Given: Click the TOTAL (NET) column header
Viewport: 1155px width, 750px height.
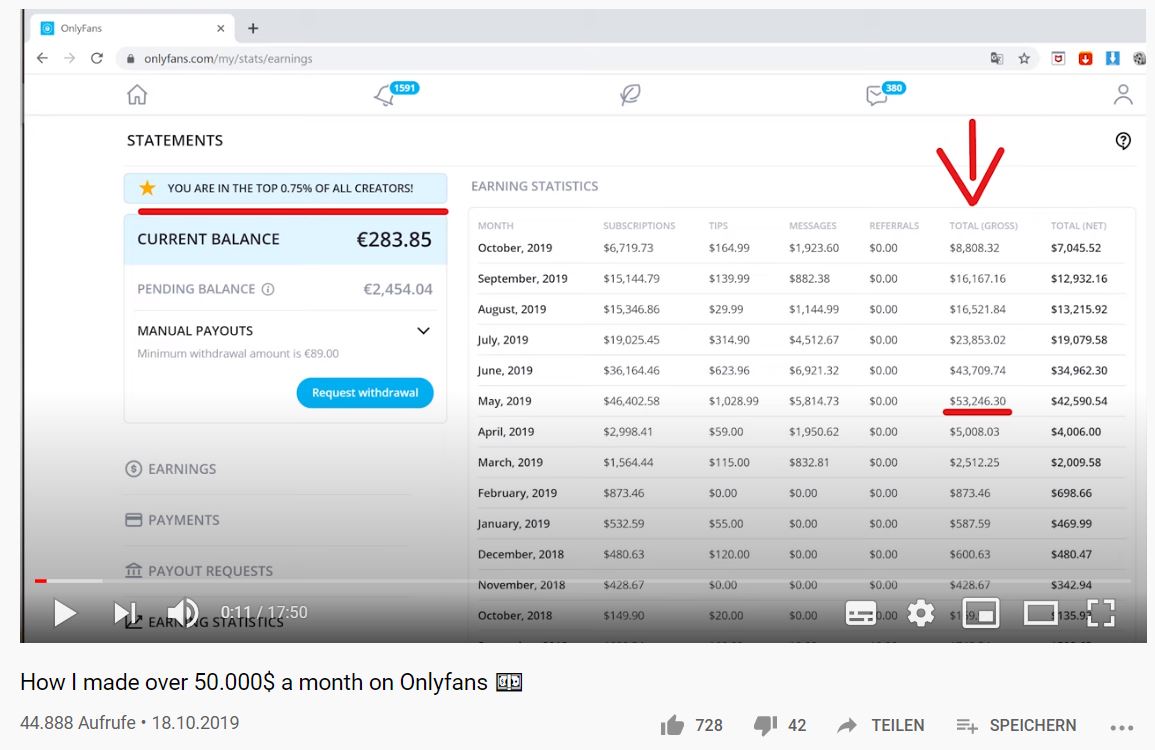Looking at the screenshot, I should [x=1078, y=225].
